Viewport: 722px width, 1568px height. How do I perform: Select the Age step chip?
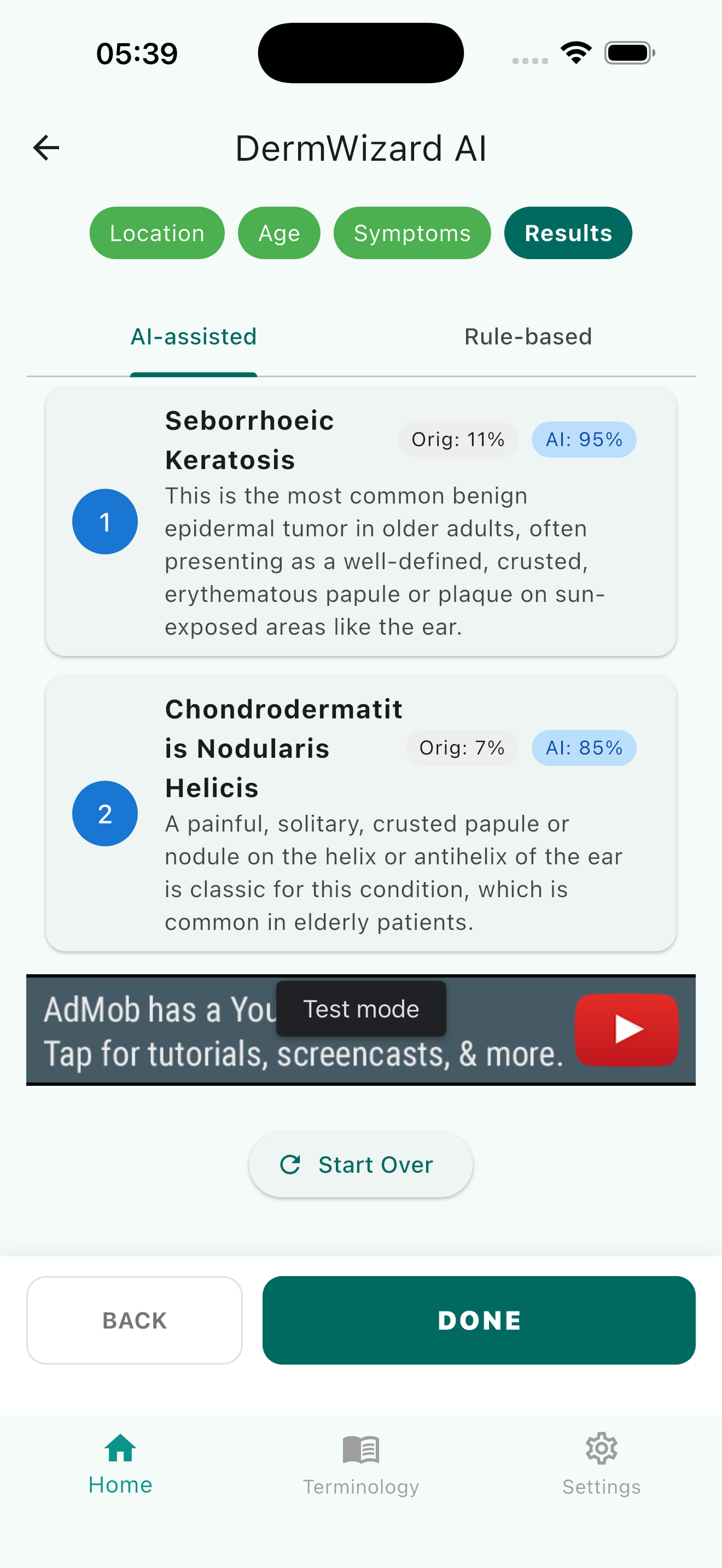[x=279, y=232]
